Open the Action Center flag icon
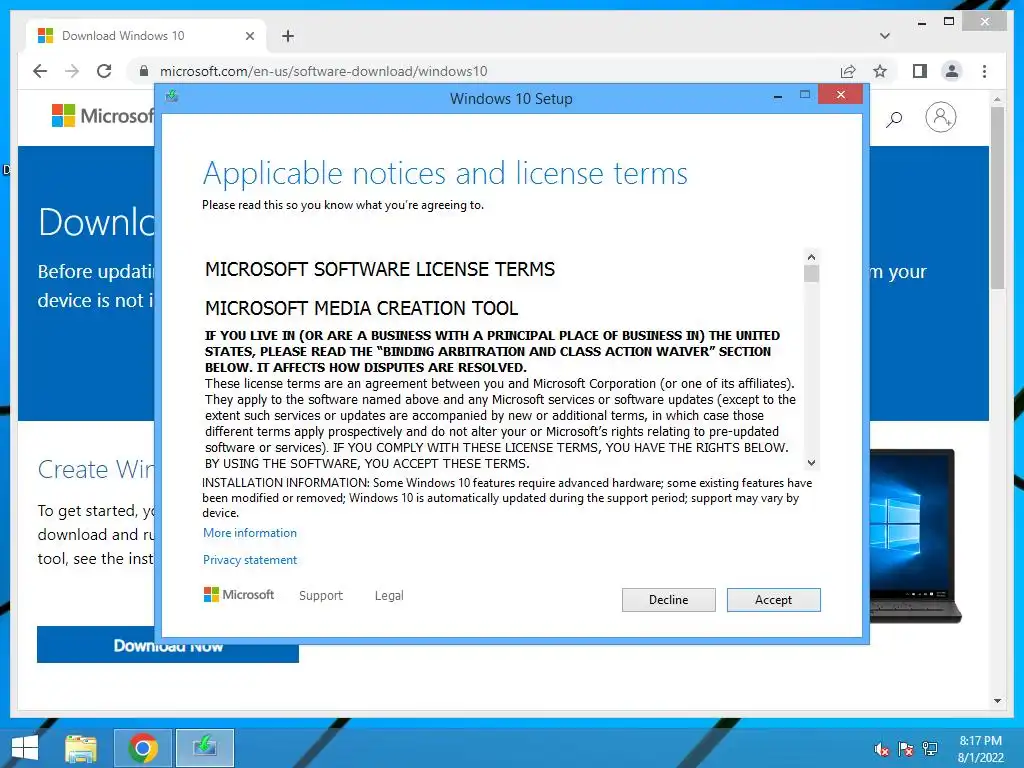The width and height of the screenshot is (1024, 768). [x=906, y=749]
